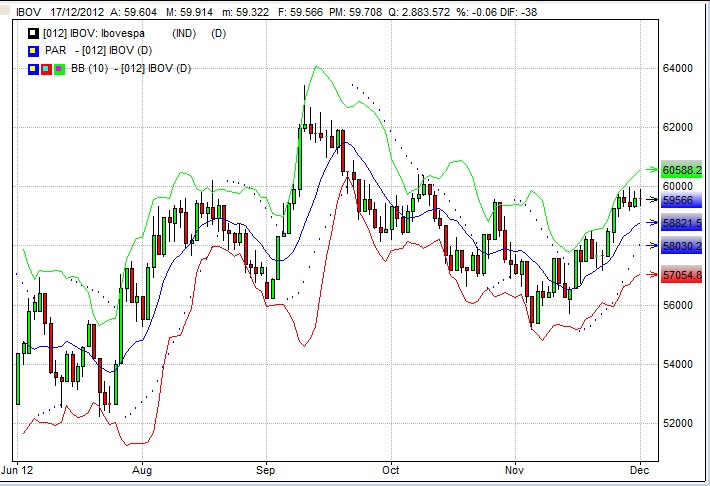Click the red arrow pointing to 57054.8
Viewport: 710px width, 486px height.
[x=653, y=274]
